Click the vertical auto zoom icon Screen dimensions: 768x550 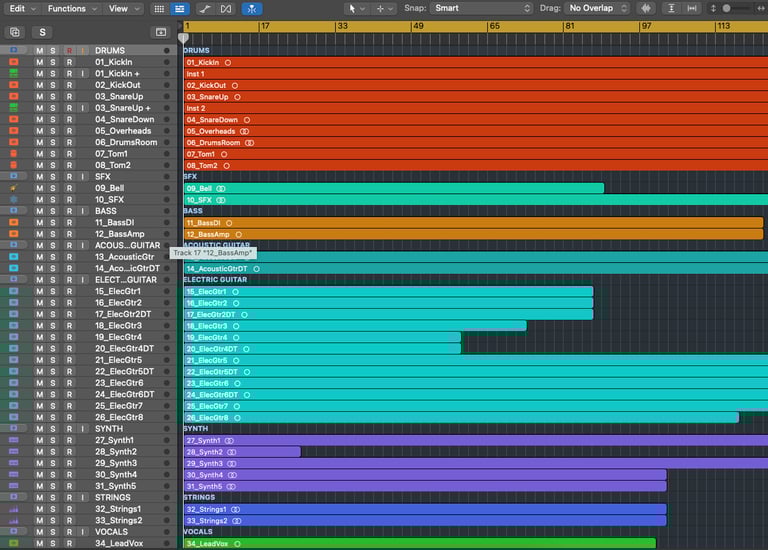672,8
